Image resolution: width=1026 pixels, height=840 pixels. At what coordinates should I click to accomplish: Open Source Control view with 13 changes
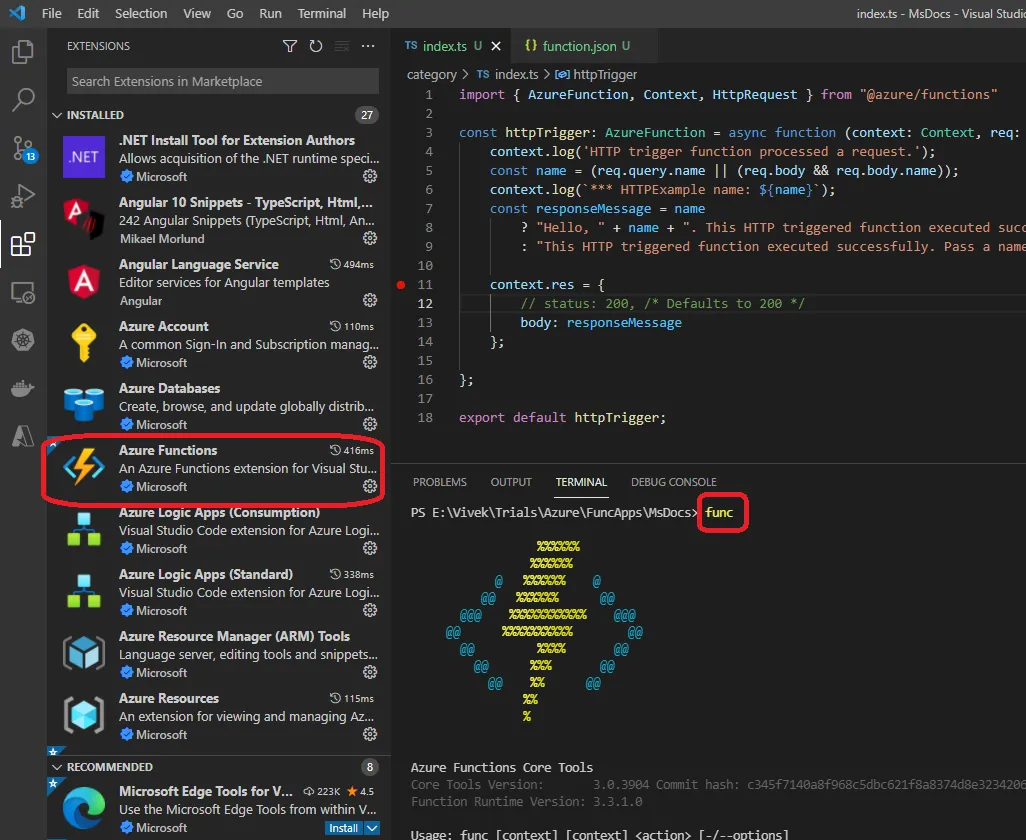click(x=23, y=149)
